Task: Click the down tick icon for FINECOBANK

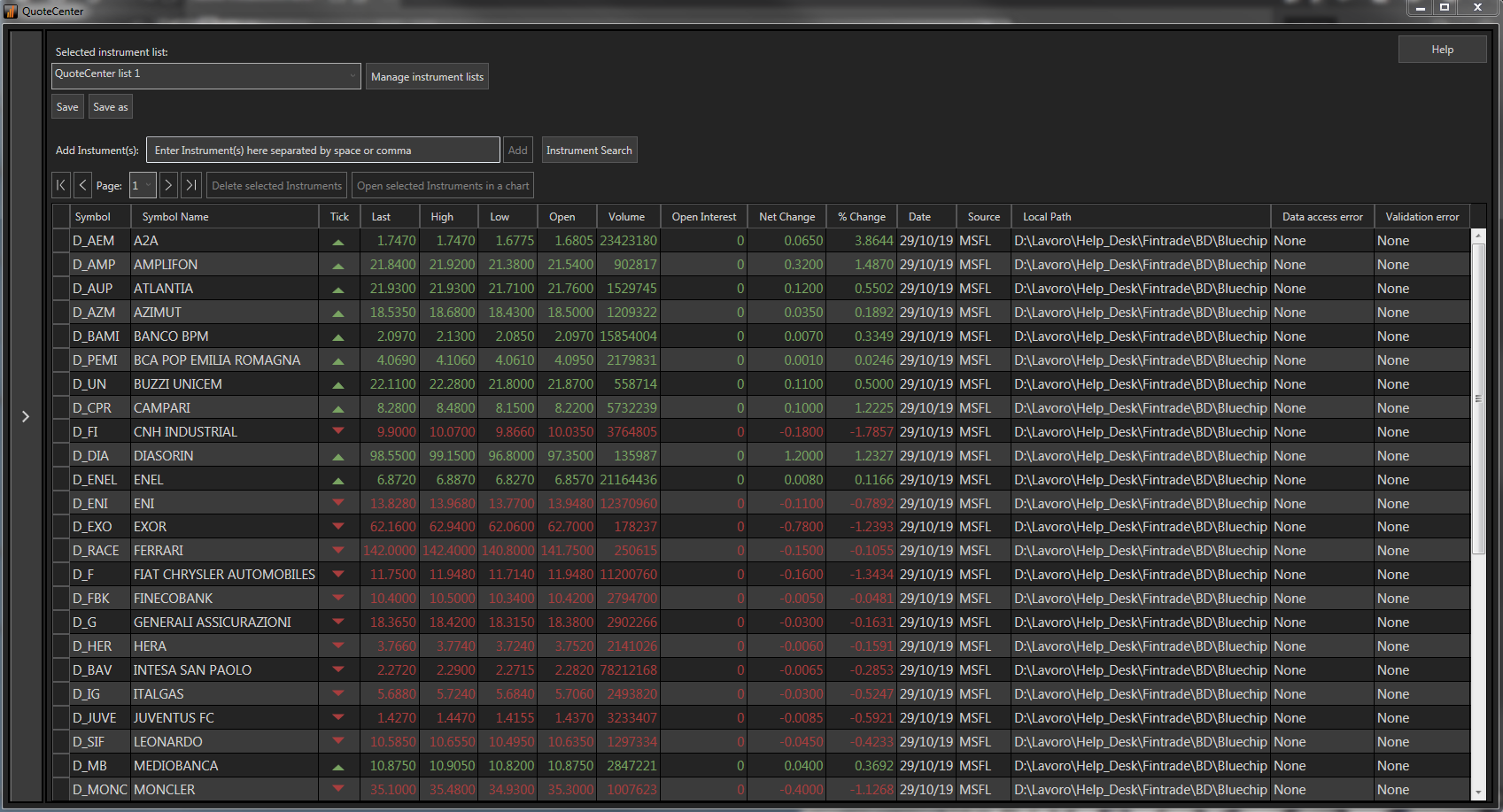Action: point(337,598)
